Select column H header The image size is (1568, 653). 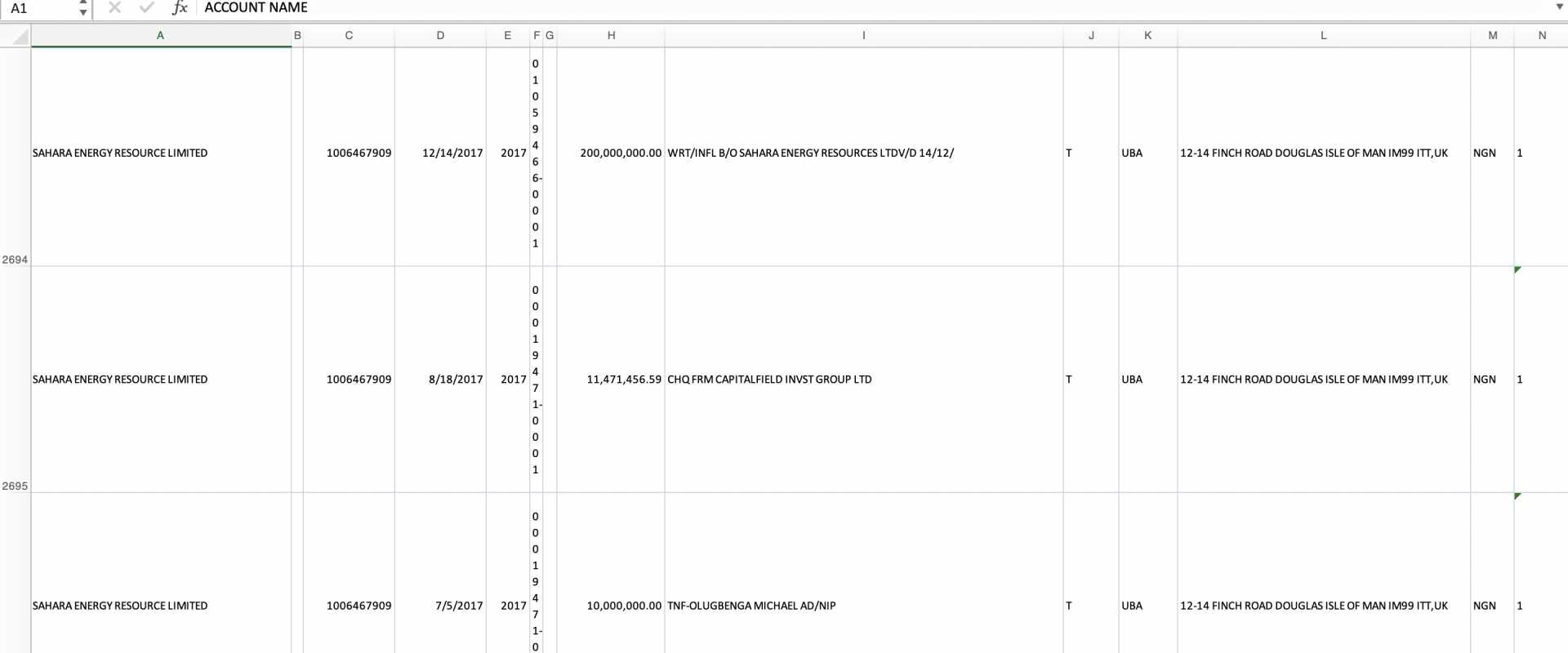tap(611, 36)
